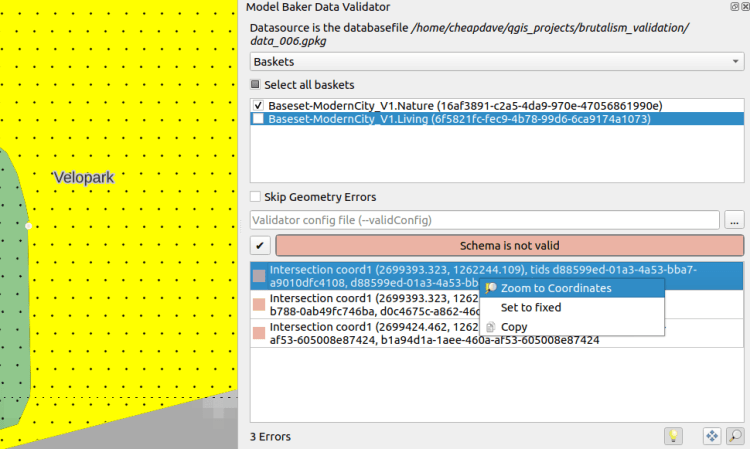Choose Set to fixed in context menu
The width and height of the screenshot is (750, 449).
pos(572,307)
